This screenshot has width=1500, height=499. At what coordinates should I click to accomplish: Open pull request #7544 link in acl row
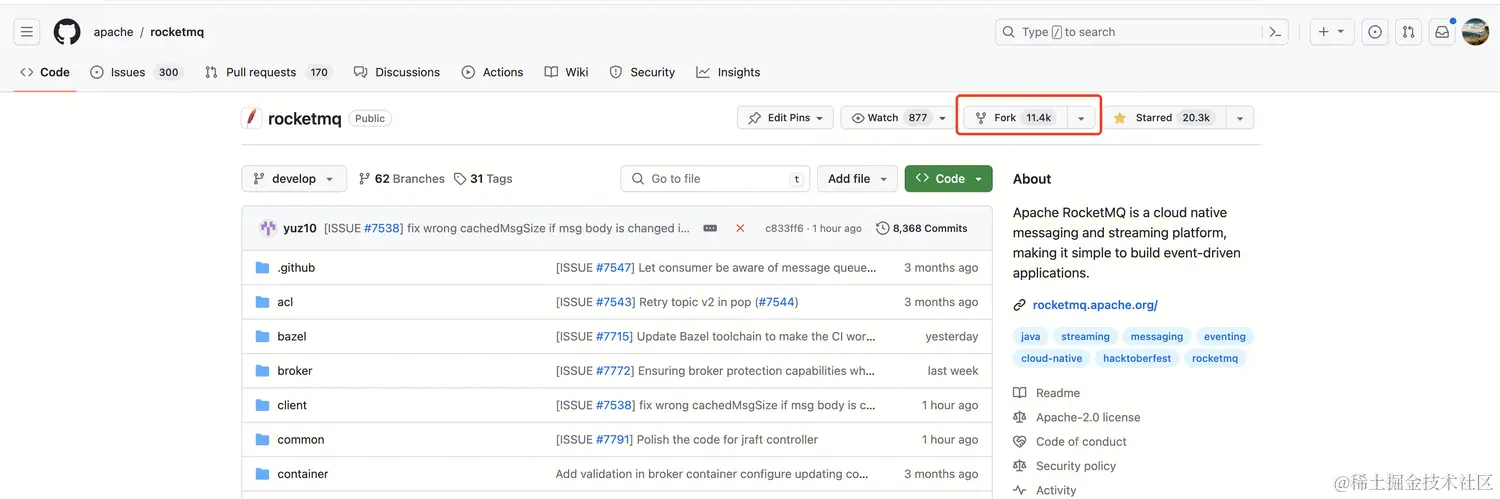click(776, 302)
